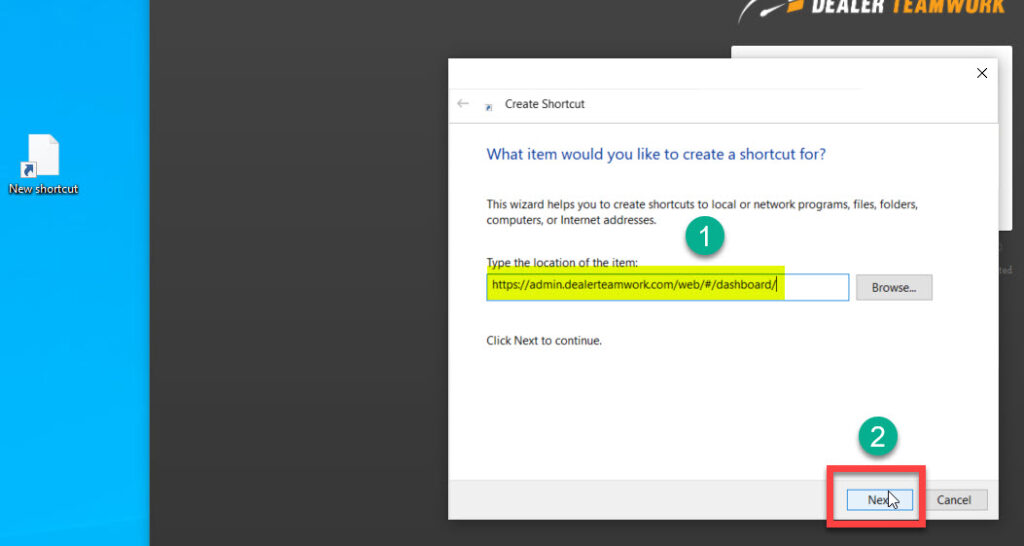Viewport: 1024px width, 546px height.
Task: Click the Create Shortcut title text
Action: [545, 104]
